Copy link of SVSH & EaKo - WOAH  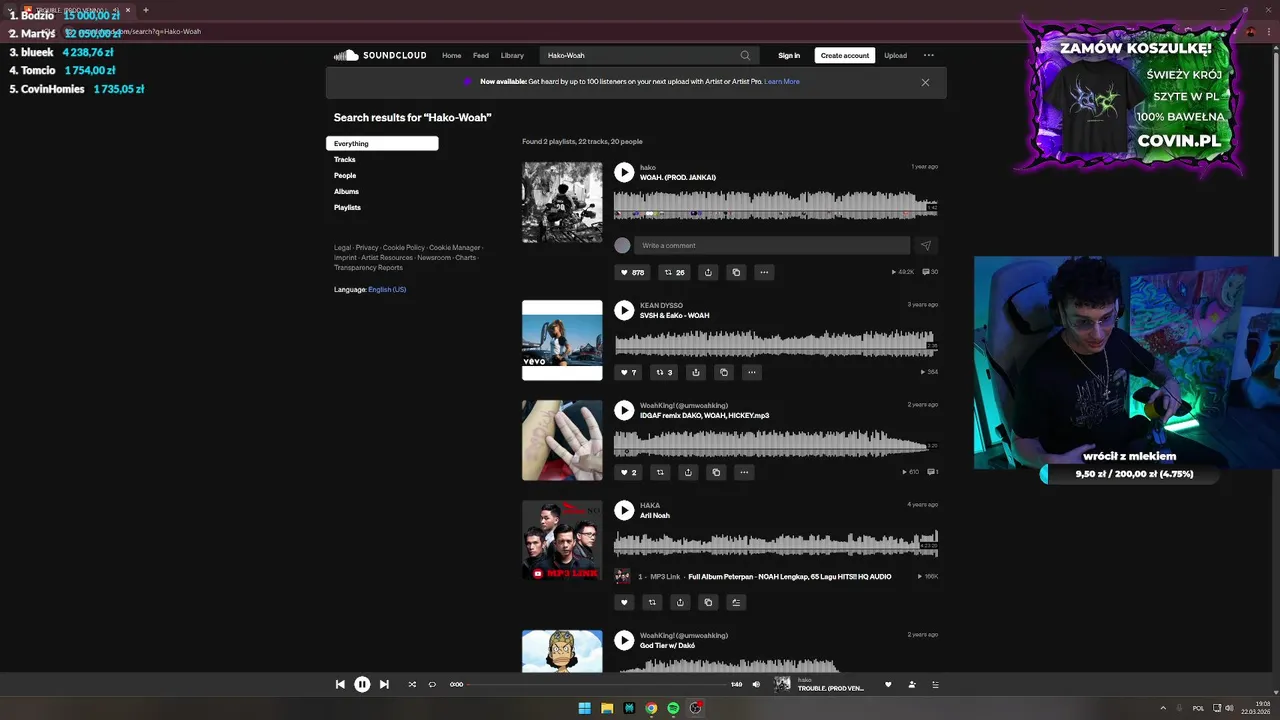point(724,372)
